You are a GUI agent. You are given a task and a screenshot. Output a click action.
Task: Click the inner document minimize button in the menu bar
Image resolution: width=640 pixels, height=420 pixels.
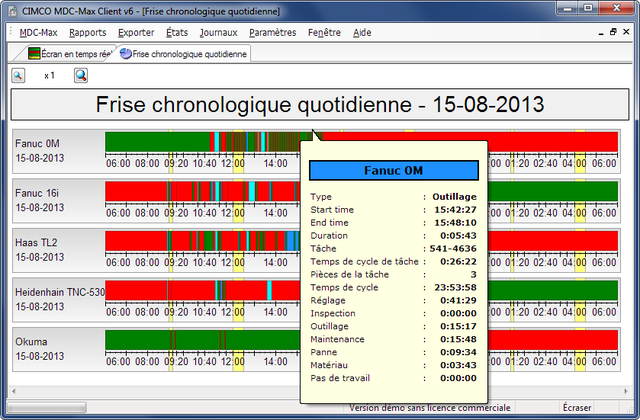(x=601, y=33)
